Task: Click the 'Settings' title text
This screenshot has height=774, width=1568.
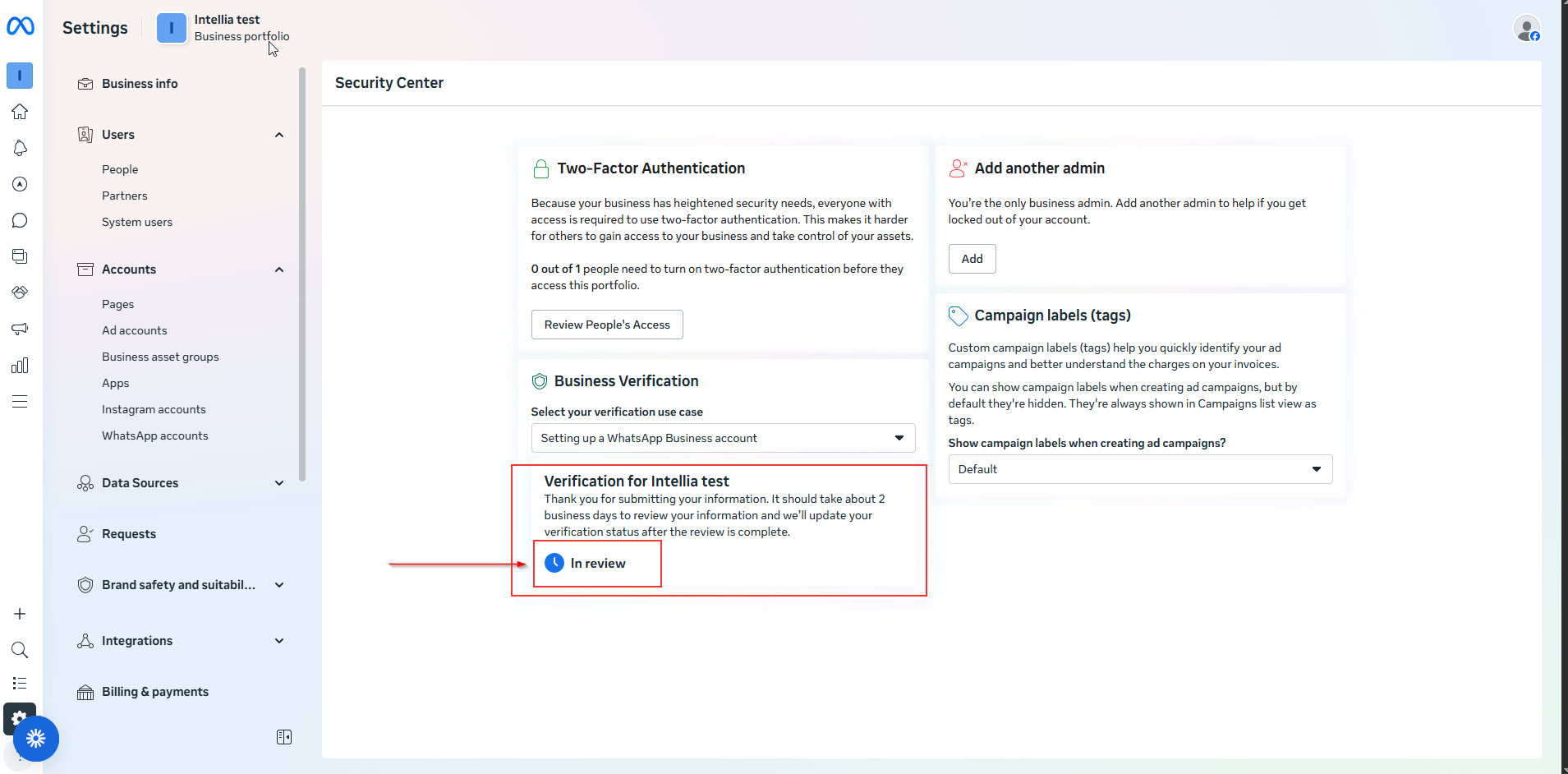Action: pyautogui.click(x=95, y=28)
